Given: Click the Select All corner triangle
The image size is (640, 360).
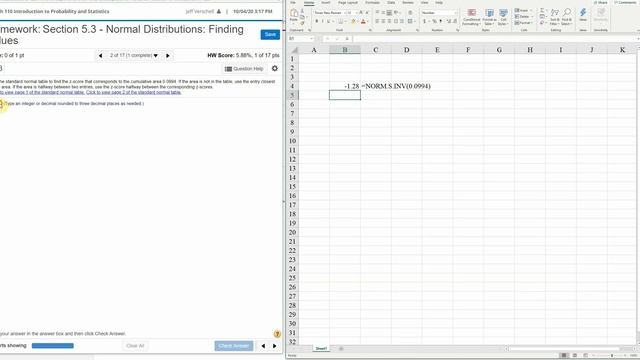Looking at the screenshot, I should coord(293,50).
